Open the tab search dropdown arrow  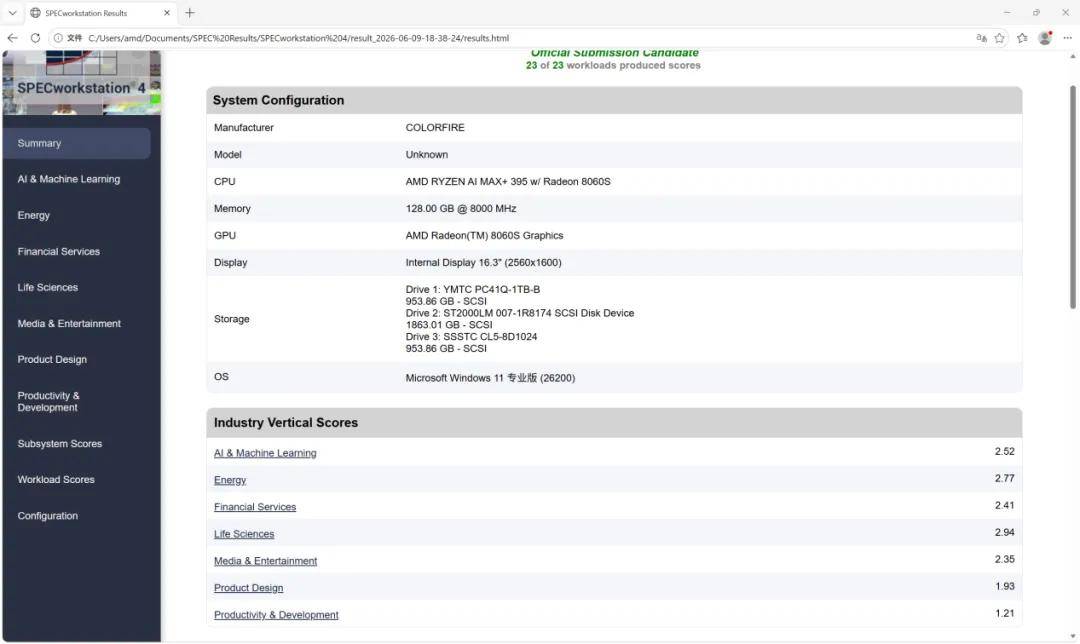[x=12, y=12]
